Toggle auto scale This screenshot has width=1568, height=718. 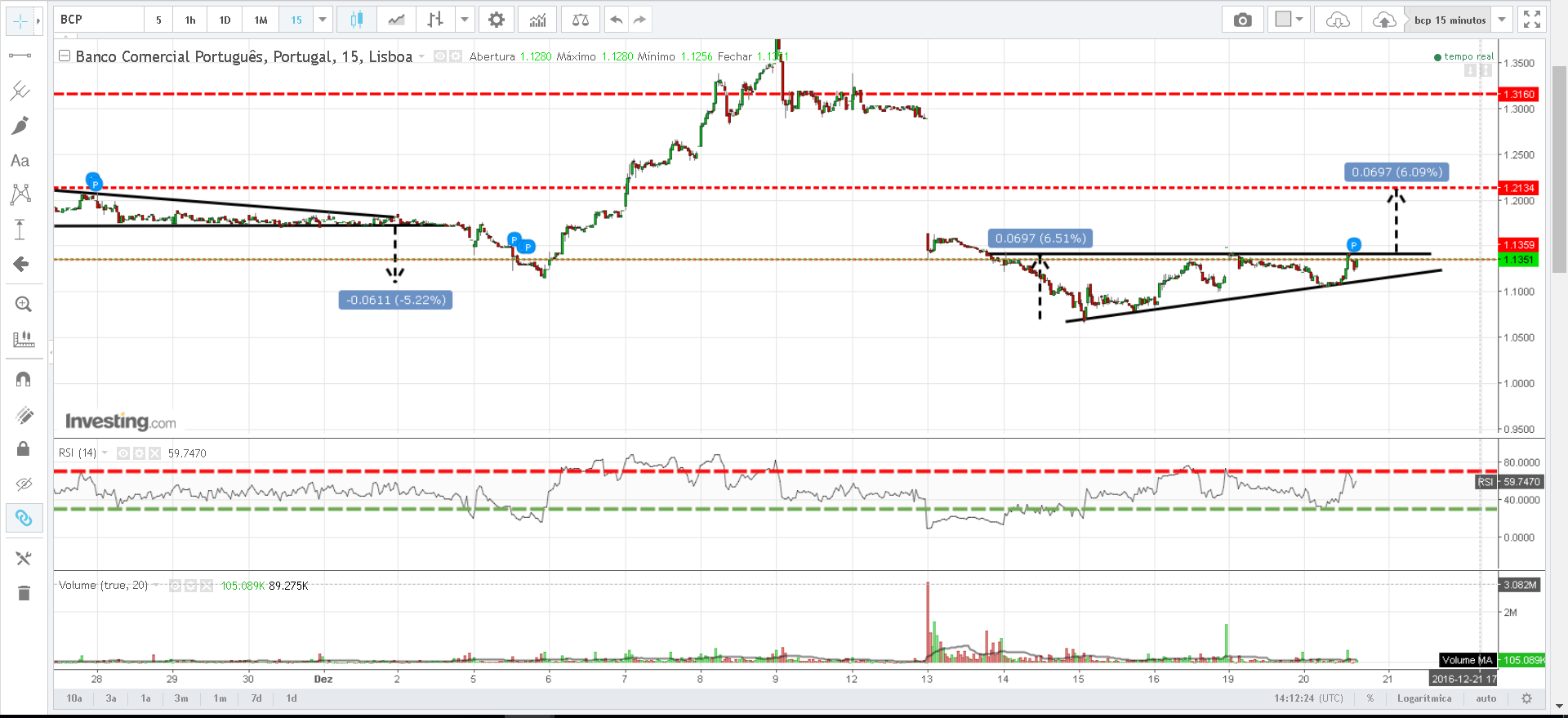click(x=1486, y=698)
